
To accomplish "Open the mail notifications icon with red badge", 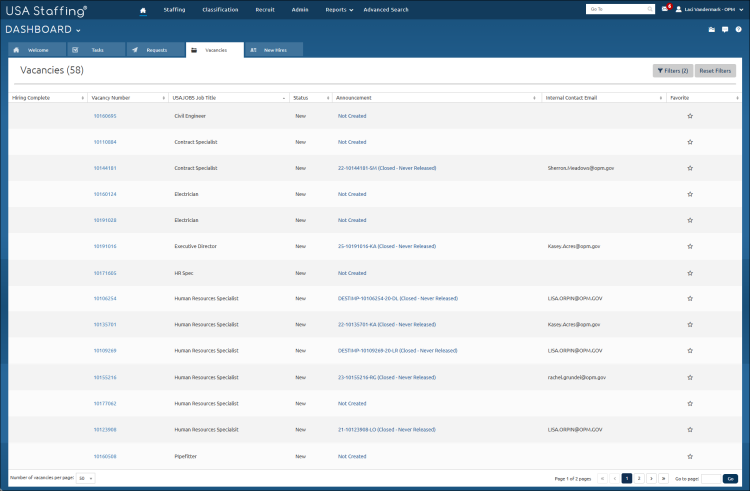I will (666, 9).
